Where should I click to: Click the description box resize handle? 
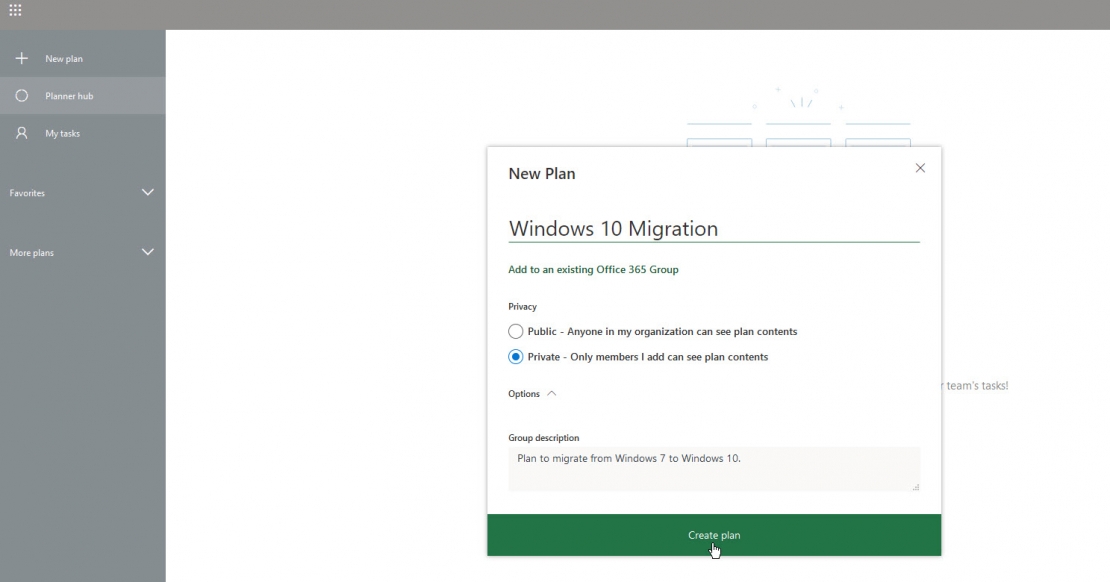coord(916,486)
